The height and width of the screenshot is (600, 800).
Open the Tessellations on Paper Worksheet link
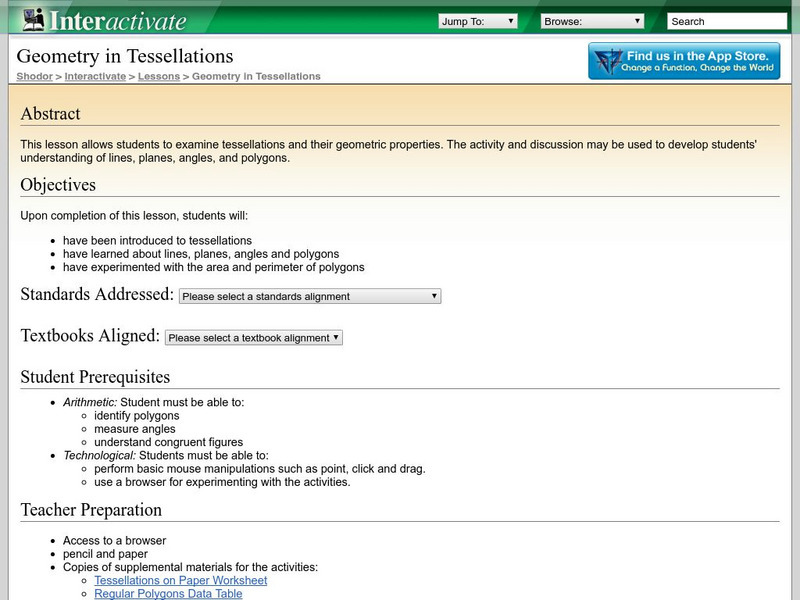(x=181, y=581)
